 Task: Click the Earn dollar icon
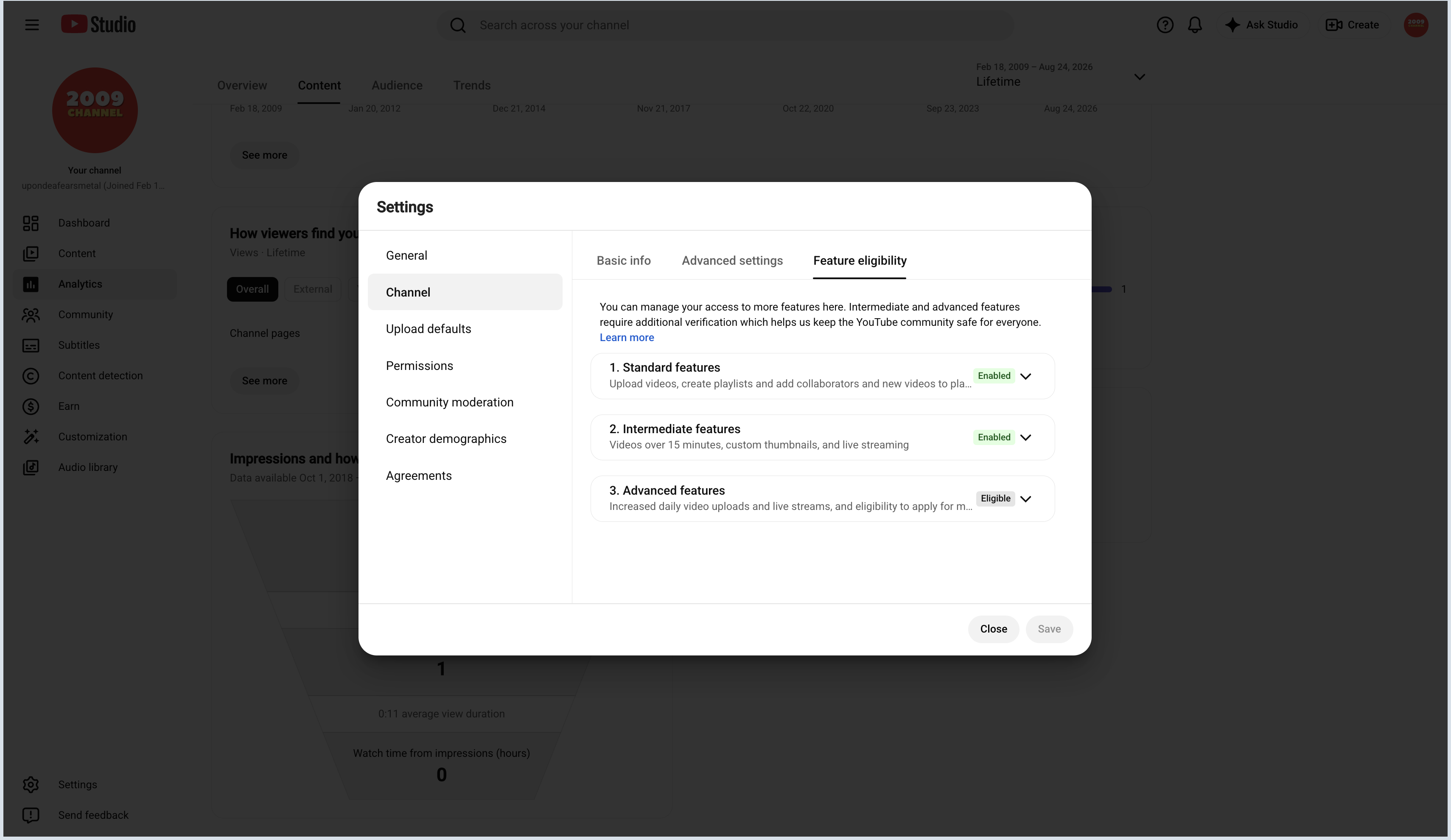31,406
